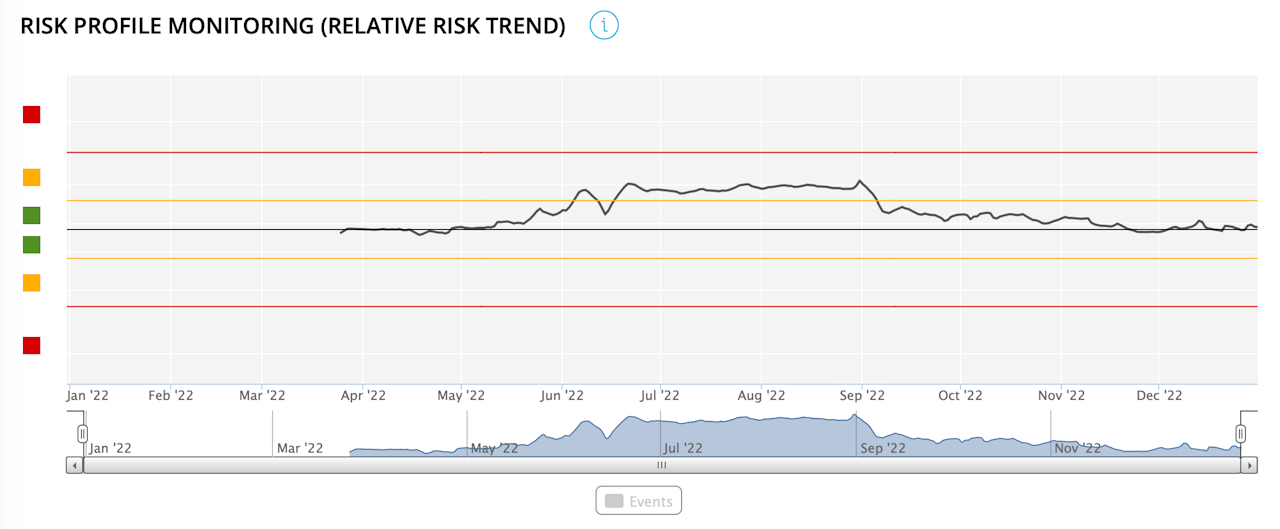Image resolution: width=1280 pixels, height=529 pixels.
Task: Click the navigator scrollbar's center grip
Action: (661, 465)
